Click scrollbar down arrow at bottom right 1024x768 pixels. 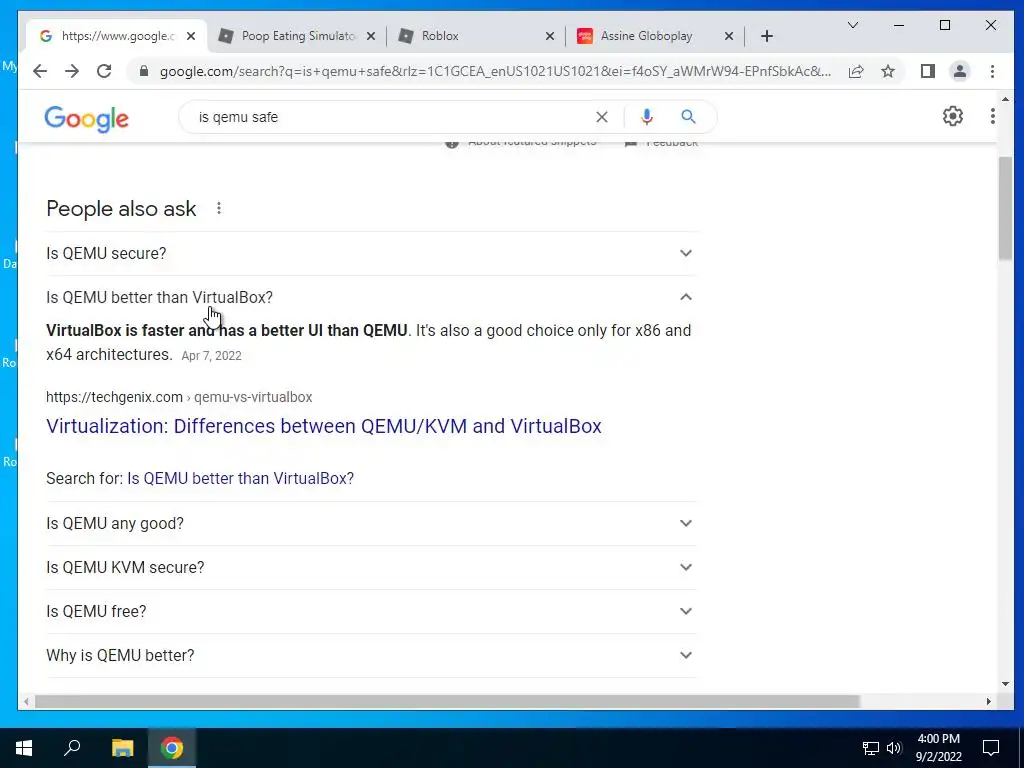point(1005,684)
